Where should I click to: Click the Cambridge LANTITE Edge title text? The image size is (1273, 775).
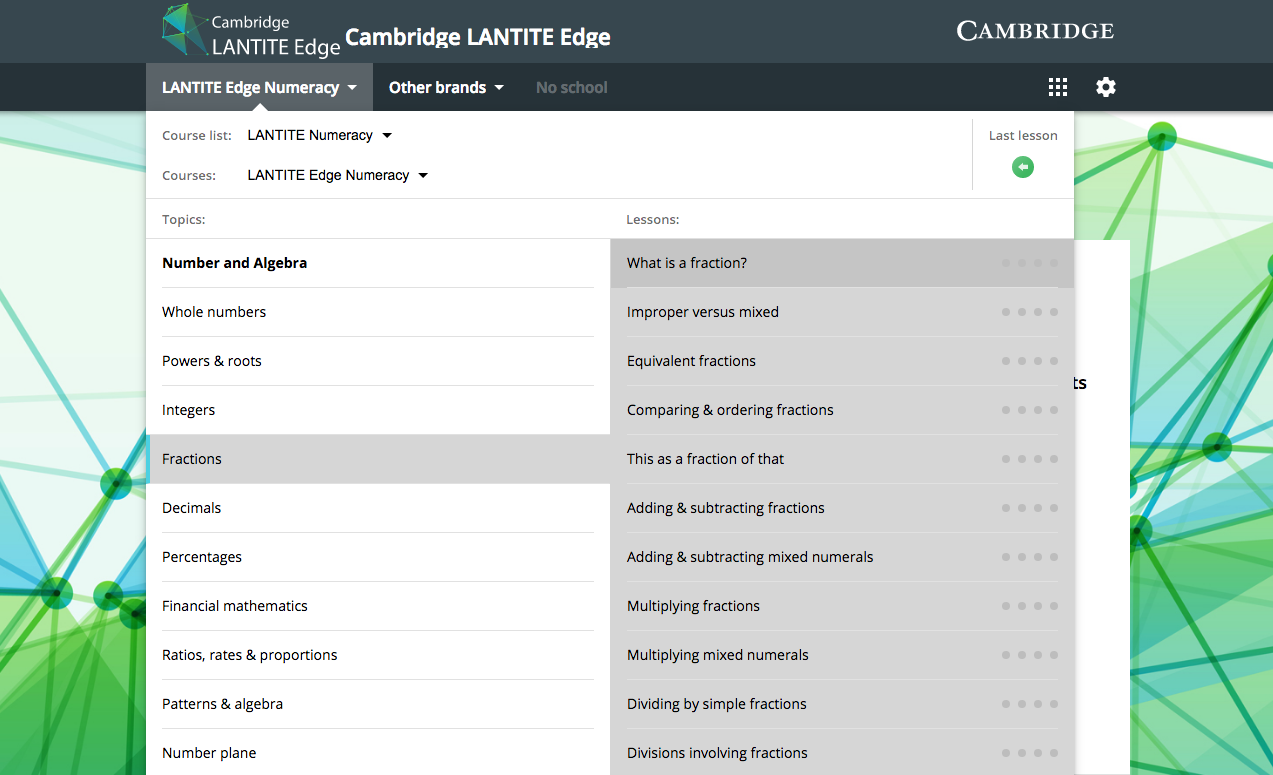tap(478, 38)
